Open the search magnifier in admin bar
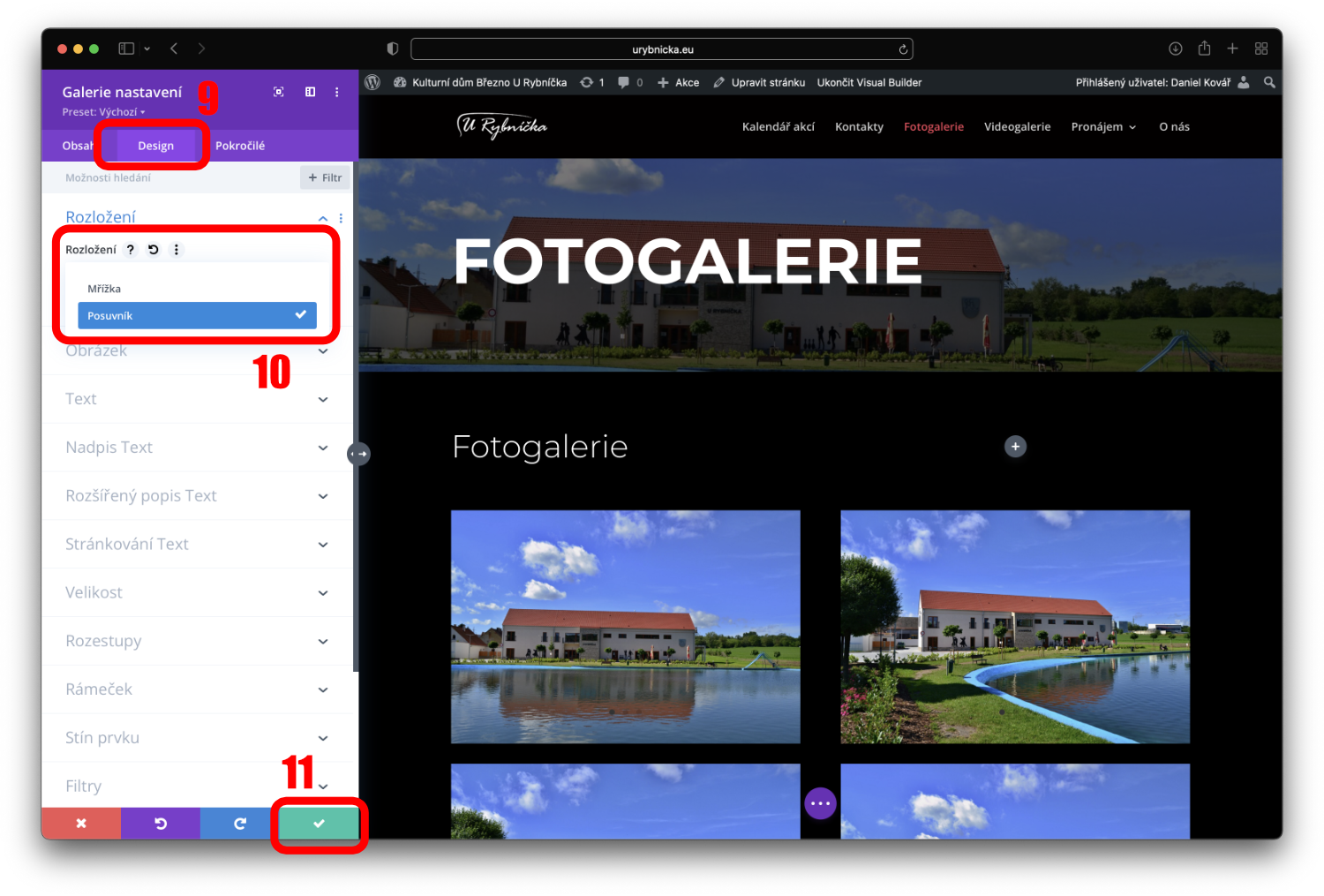This screenshot has height=896, width=1324. point(1269,82)
